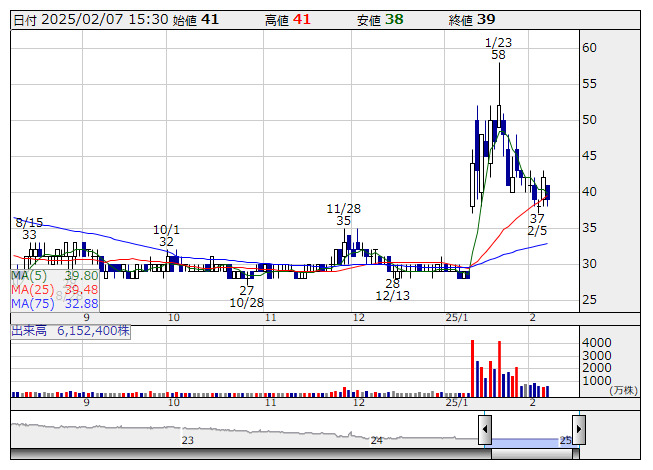Screen dimensions: 653x470
Task: Click the left range handle arrow
Action: click(x=485, y=430)
